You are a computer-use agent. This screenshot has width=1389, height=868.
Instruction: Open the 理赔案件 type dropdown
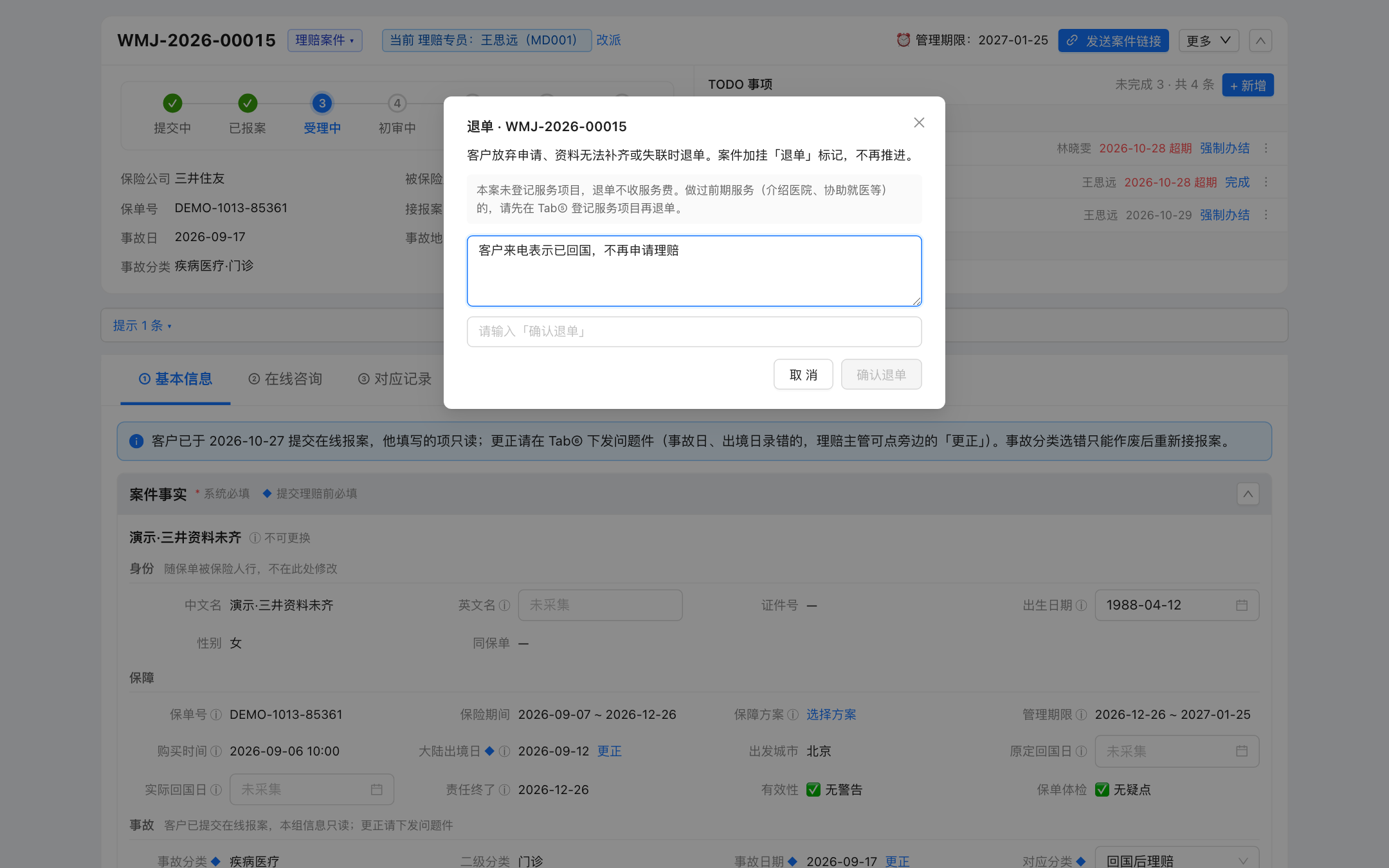(325, 40)
